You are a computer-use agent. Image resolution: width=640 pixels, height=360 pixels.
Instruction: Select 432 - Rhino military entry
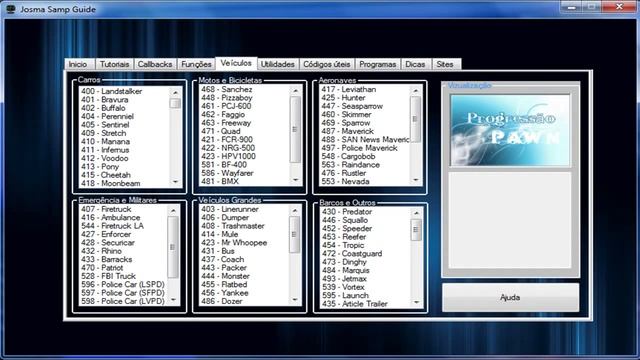pyautogui.click(x=101, y=251)
